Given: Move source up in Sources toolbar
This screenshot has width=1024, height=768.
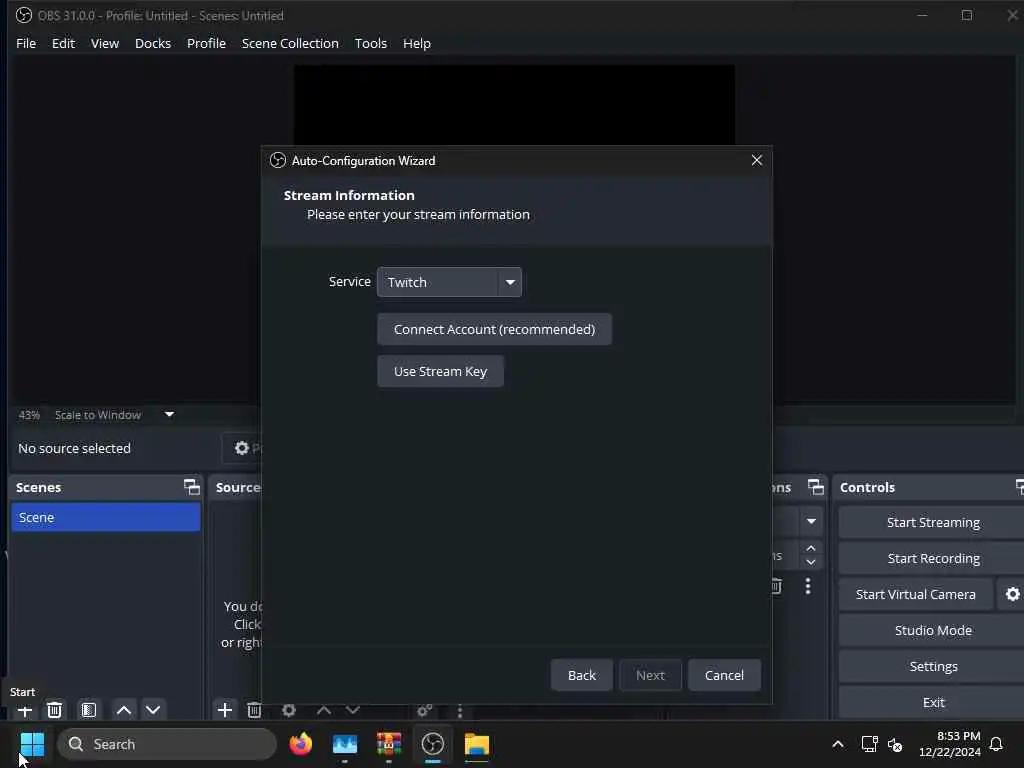Looking at the screenshot, I should (x=324, y=710).
